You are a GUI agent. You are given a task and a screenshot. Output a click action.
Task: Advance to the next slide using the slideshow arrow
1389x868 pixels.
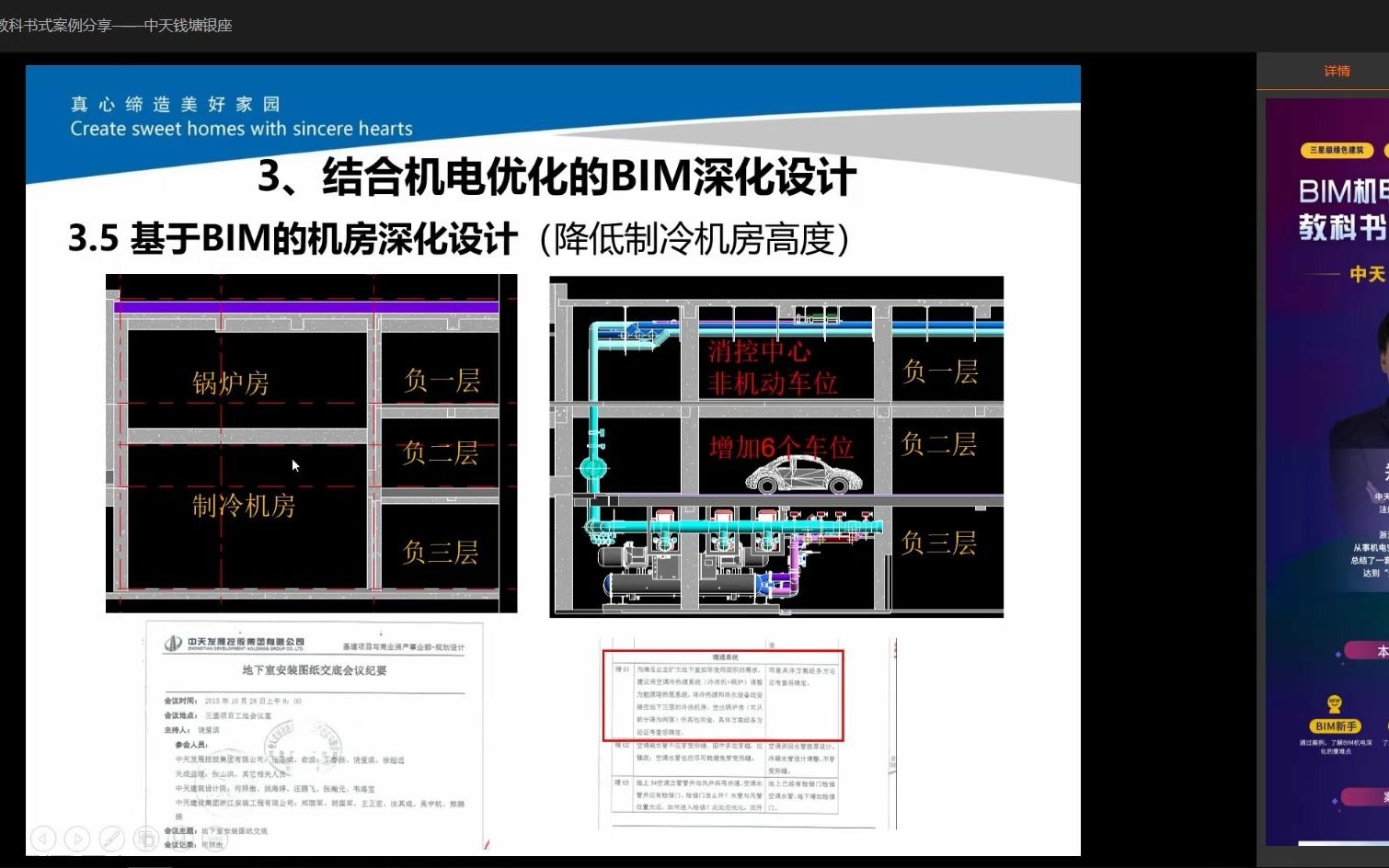pos(77,839)
